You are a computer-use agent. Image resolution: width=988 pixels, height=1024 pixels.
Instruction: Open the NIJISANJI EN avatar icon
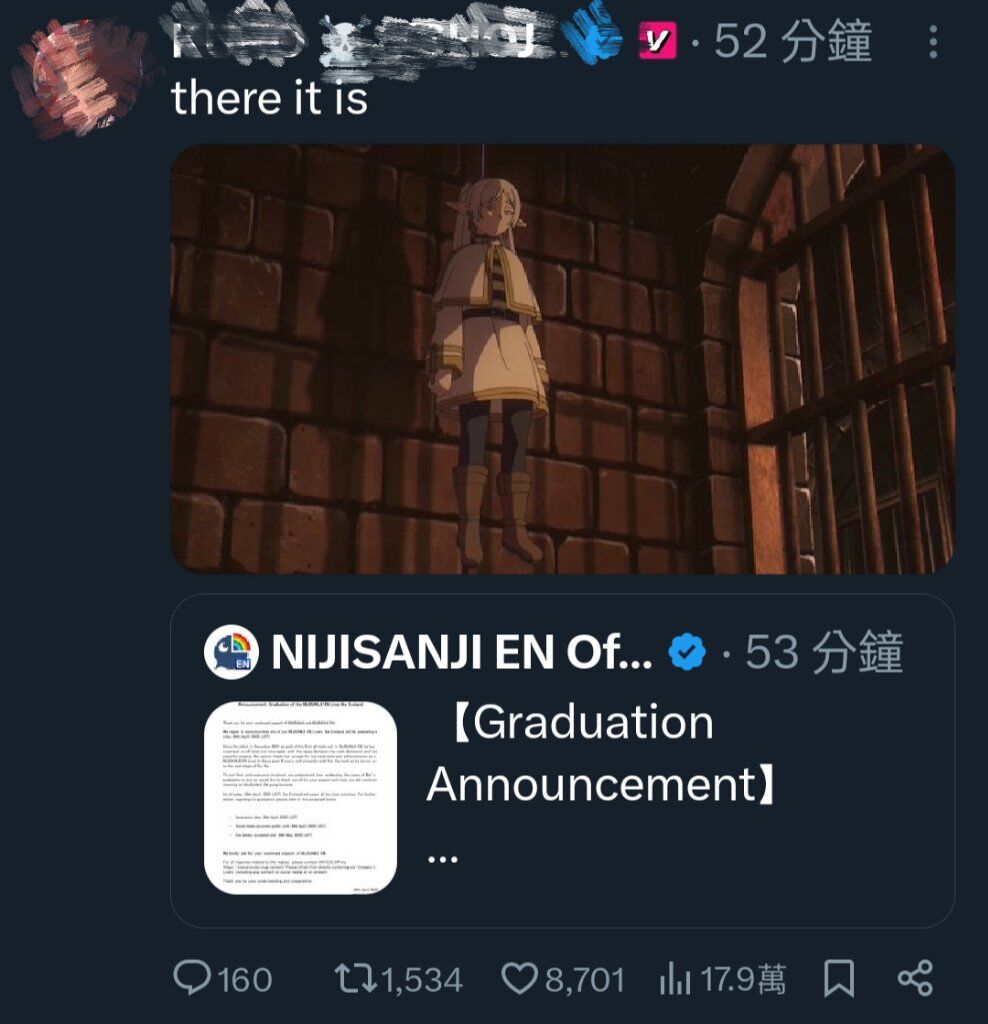[231, 651]
